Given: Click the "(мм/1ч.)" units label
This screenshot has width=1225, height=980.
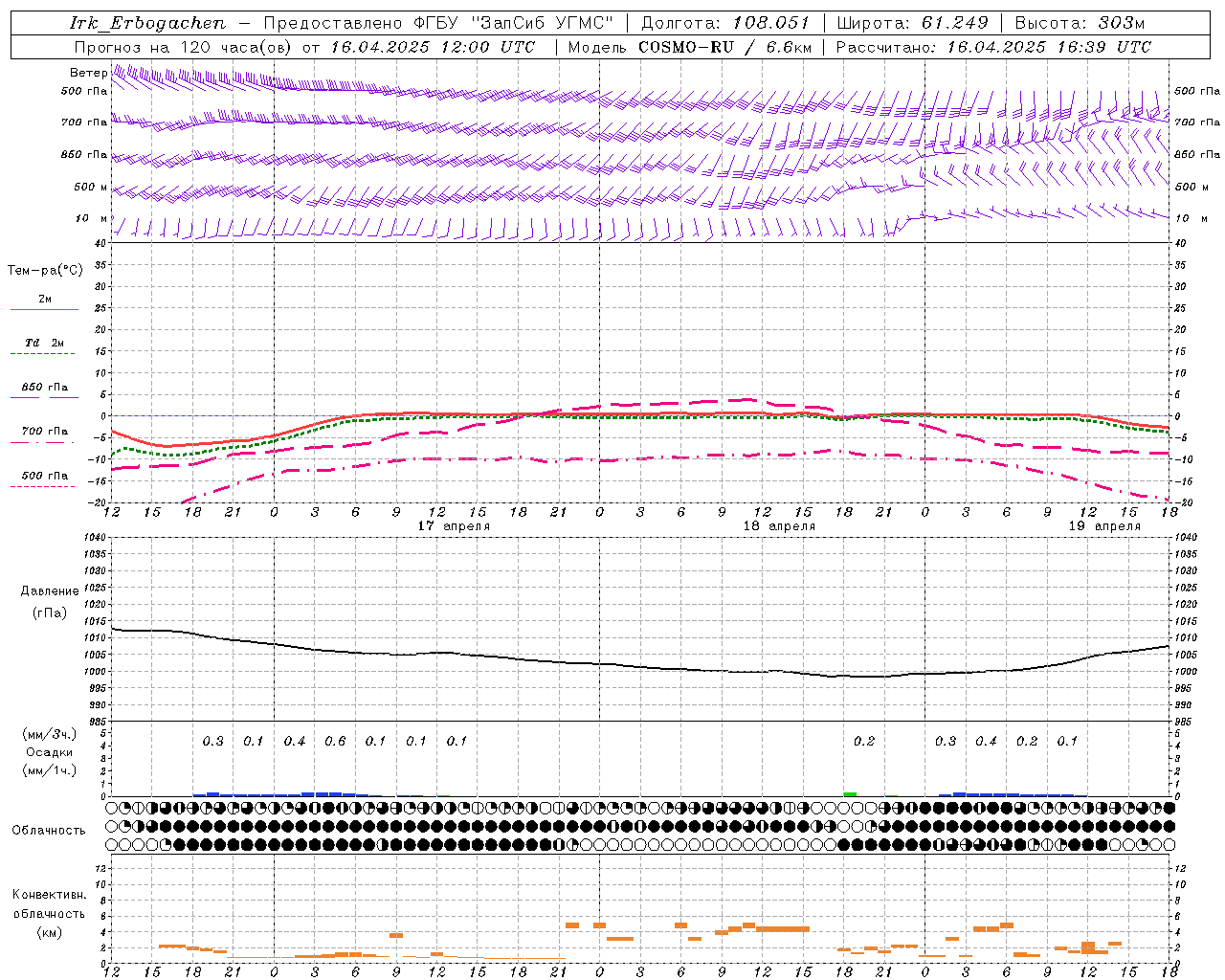Looking at the screenshot, I should [50, 769].
